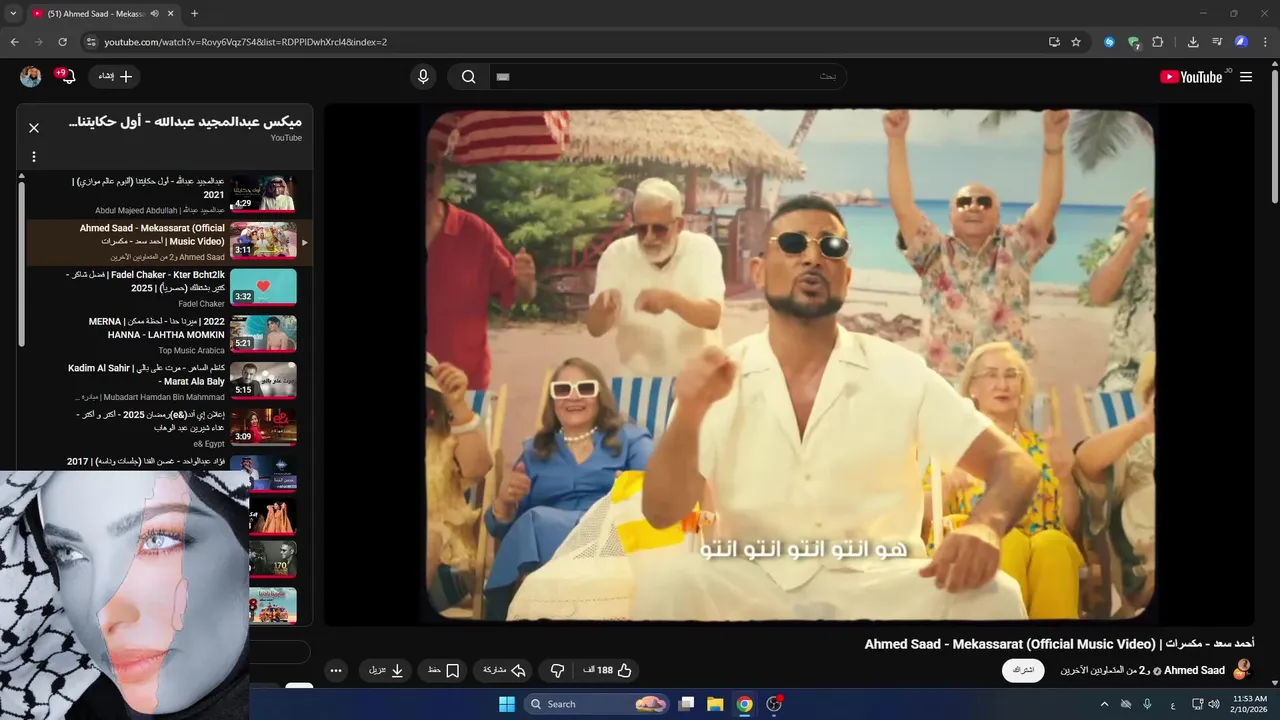Dislike the video with thumbs down
Image resolution: width=1280 pixels, height=720 pixels.
point(557,670)
